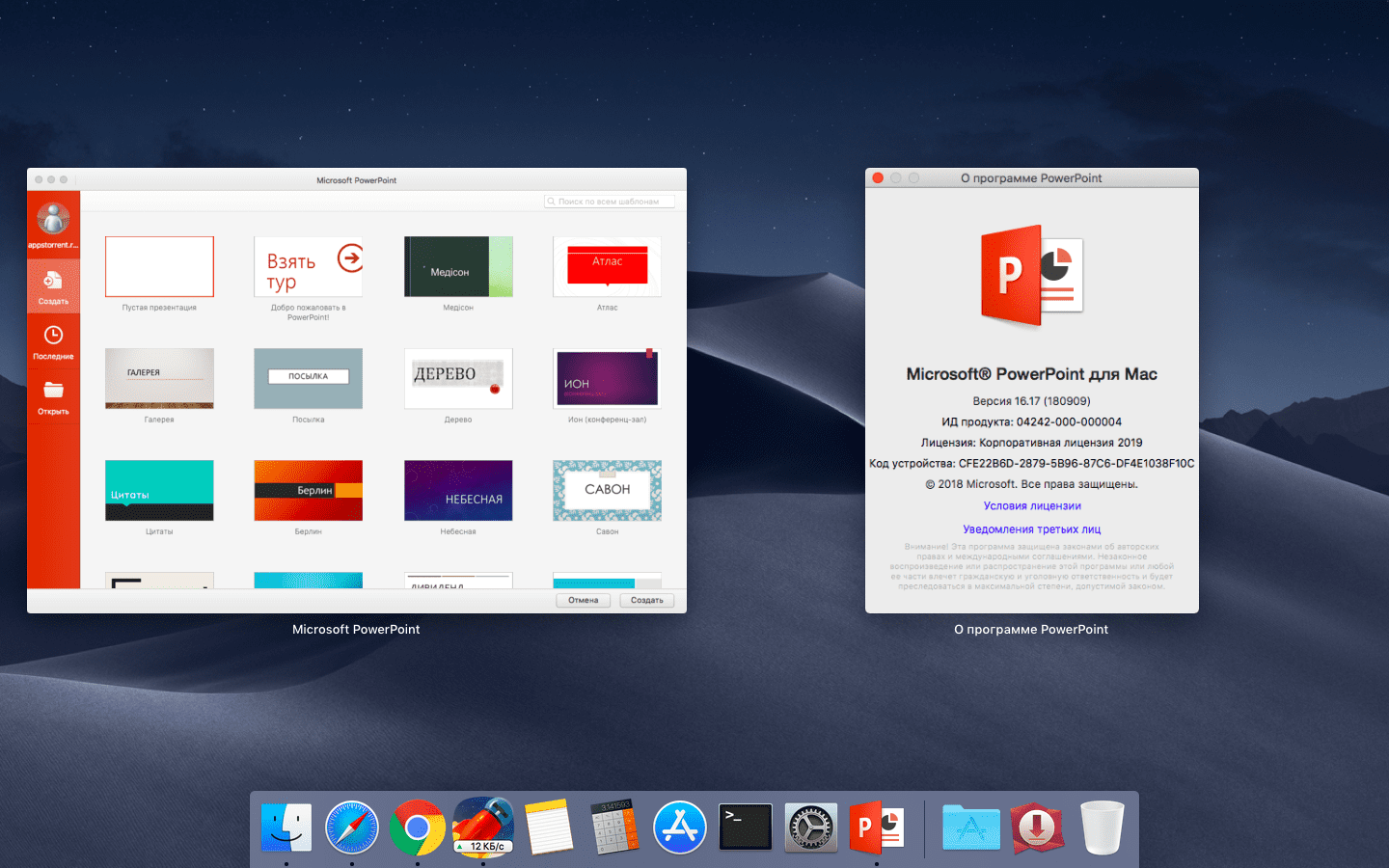Close the О программе PowerPoint window
This screenshot has height=868, width=1389.
878,177
